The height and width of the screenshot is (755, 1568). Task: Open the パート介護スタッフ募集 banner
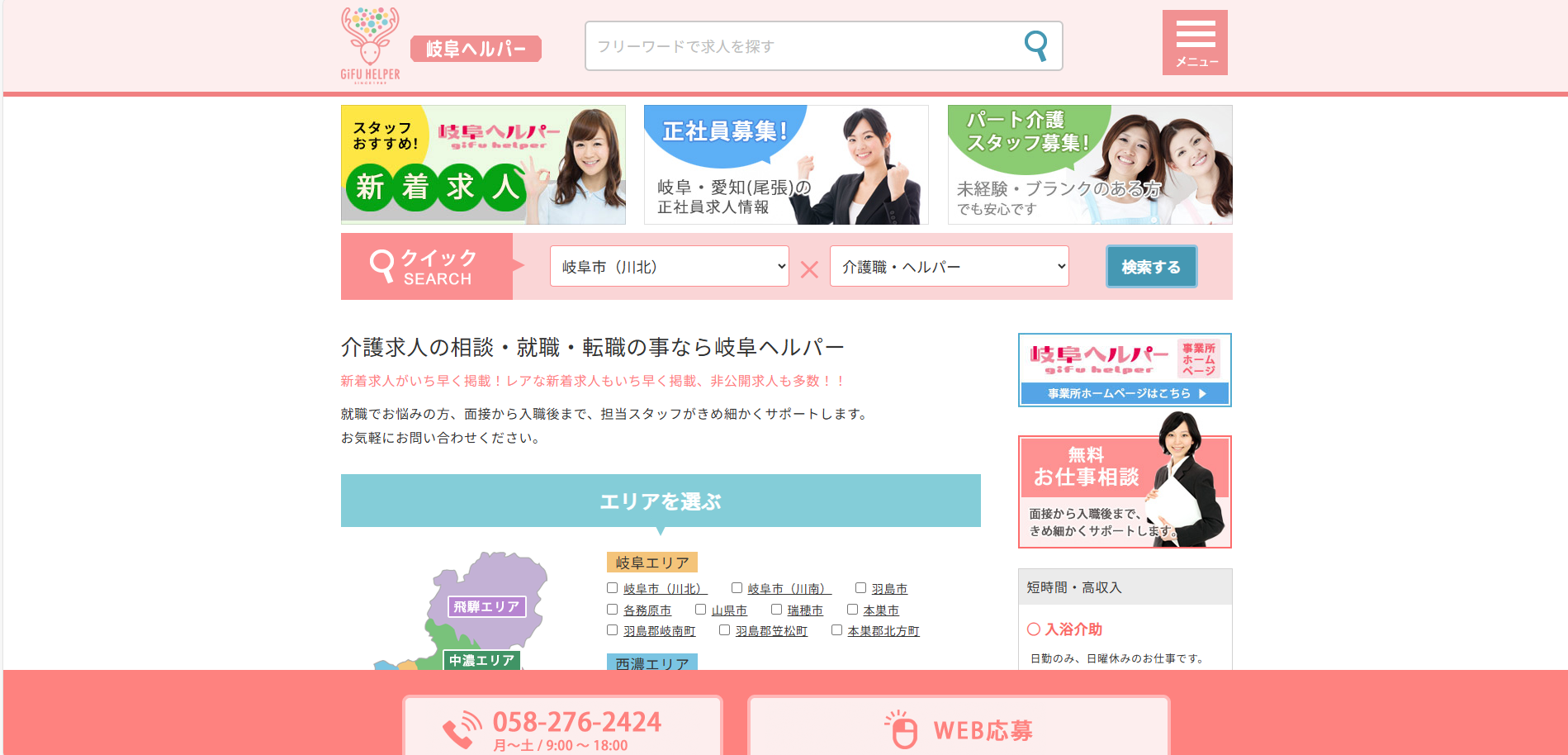[x=1090, y=164]
